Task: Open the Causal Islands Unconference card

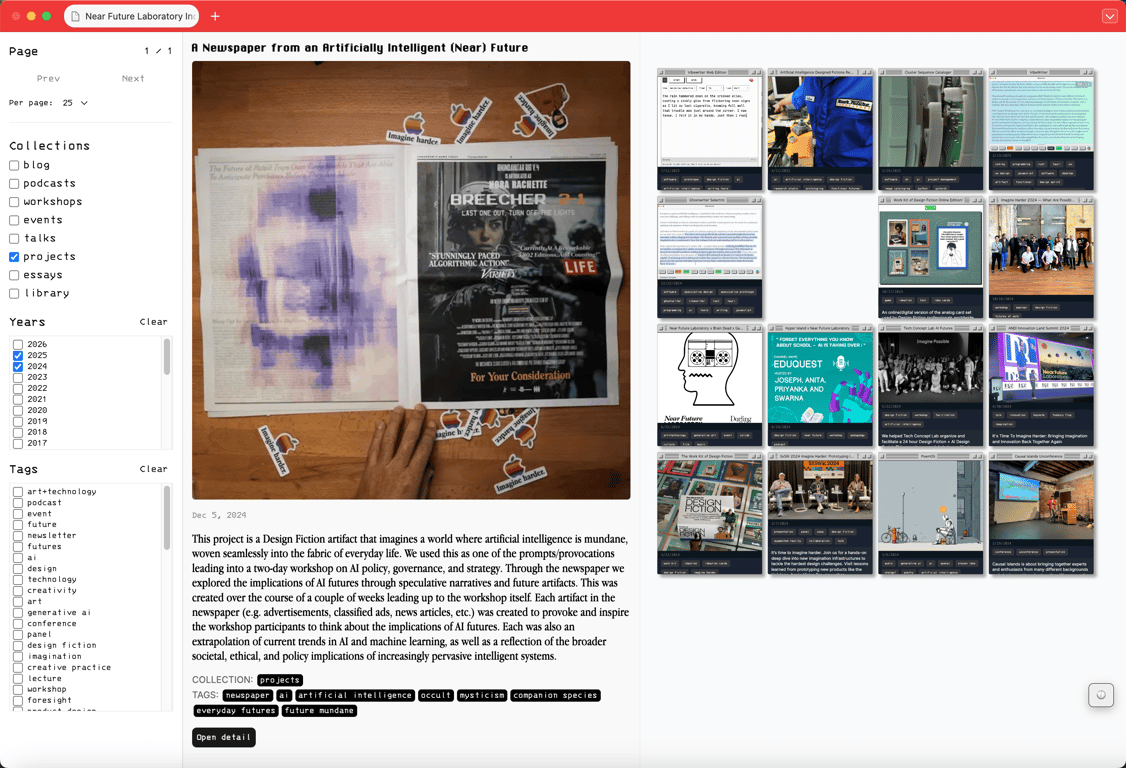Action: point(1041,513)
